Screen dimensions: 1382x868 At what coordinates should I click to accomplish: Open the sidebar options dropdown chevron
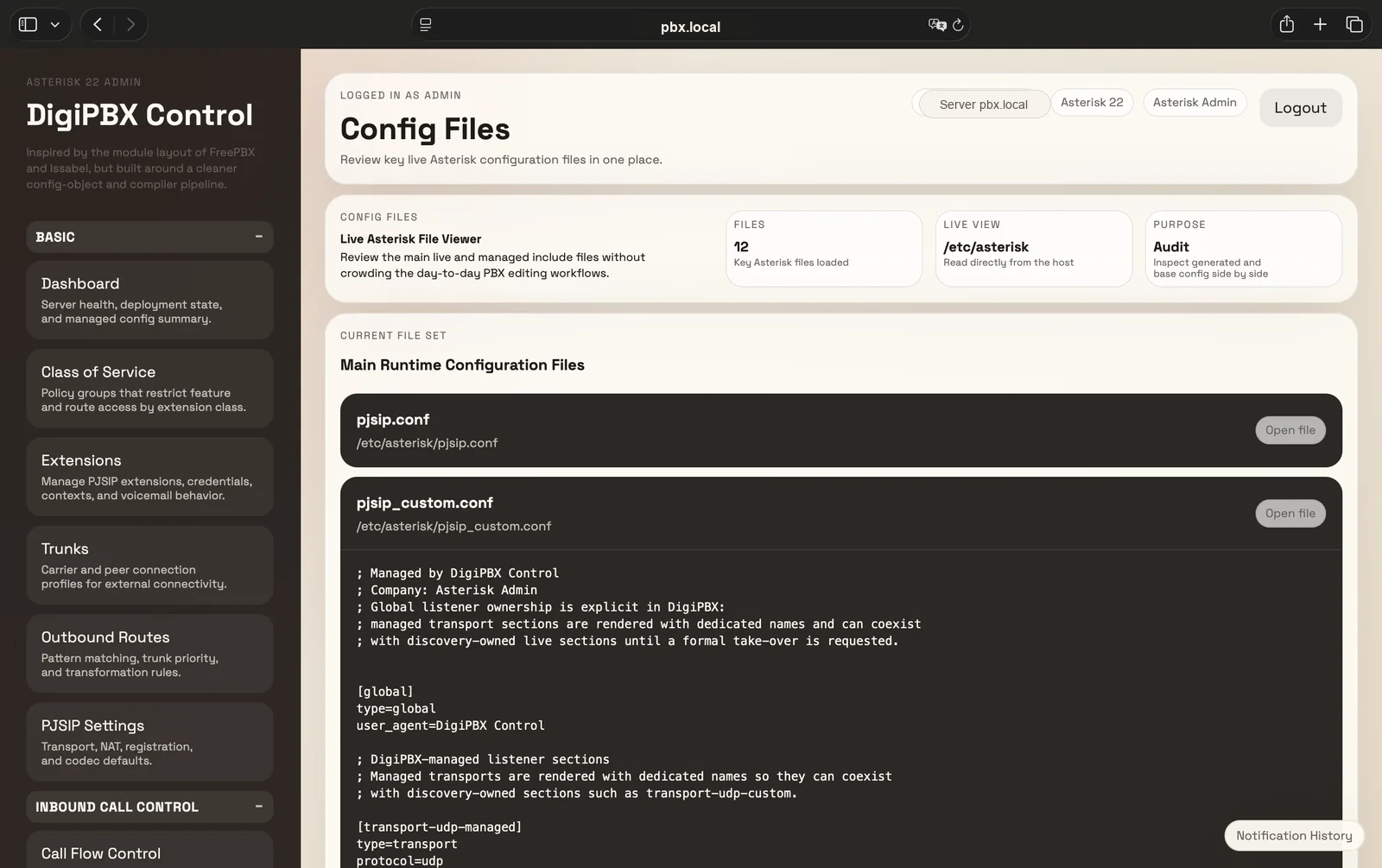55,25
